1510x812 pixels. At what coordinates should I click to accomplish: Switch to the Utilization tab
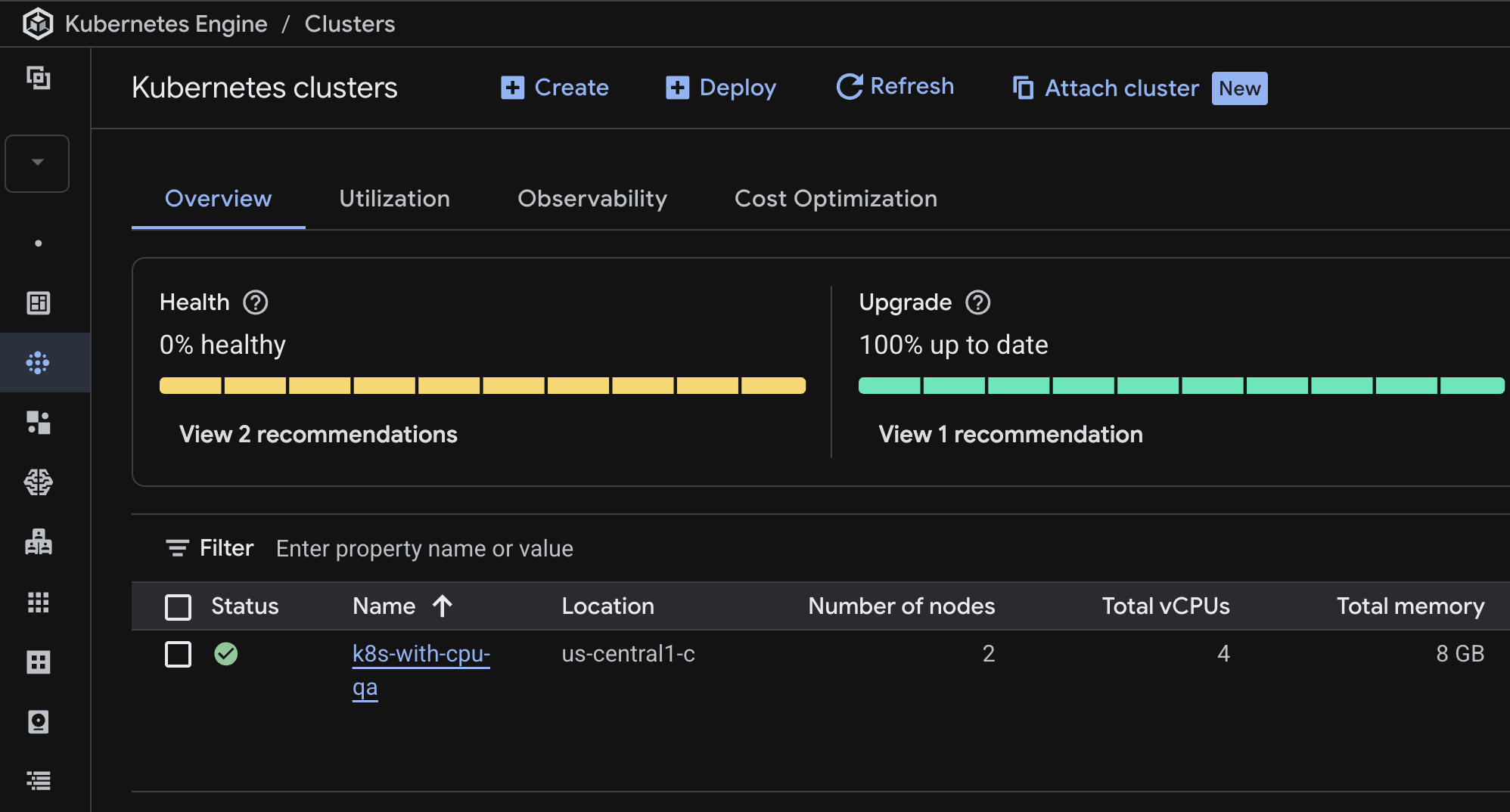tap(394, 199)
